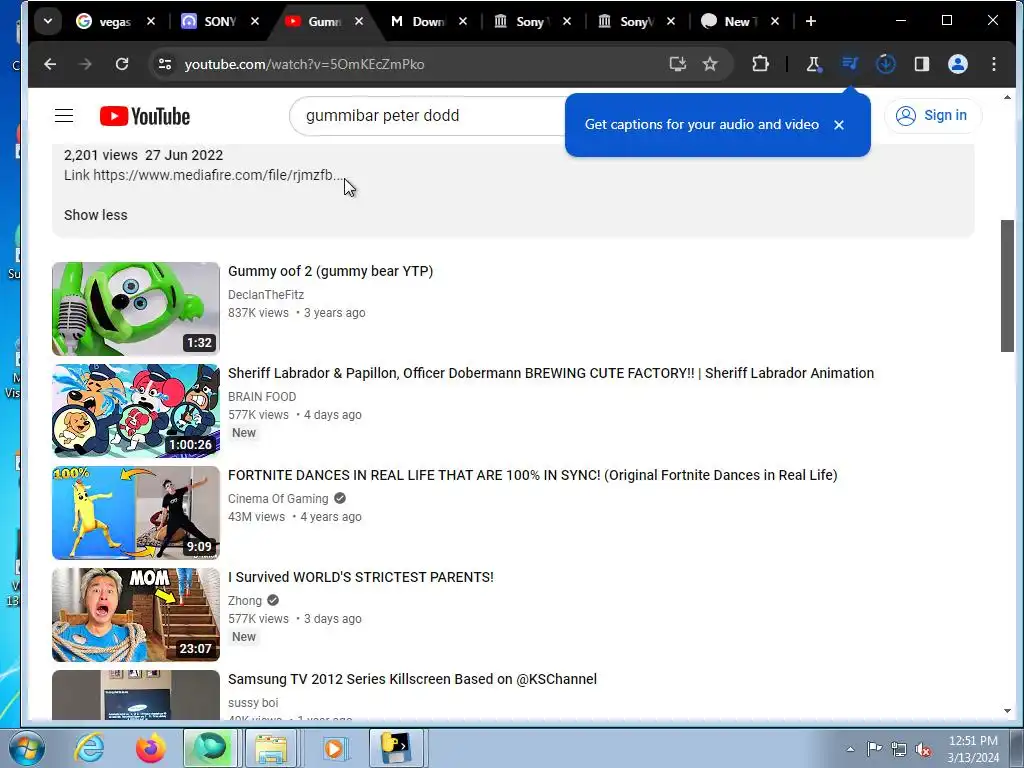1024x768 pixels.
Task: Open the DeclanTheFitz channel name
Action: click(x=266, y=295)
